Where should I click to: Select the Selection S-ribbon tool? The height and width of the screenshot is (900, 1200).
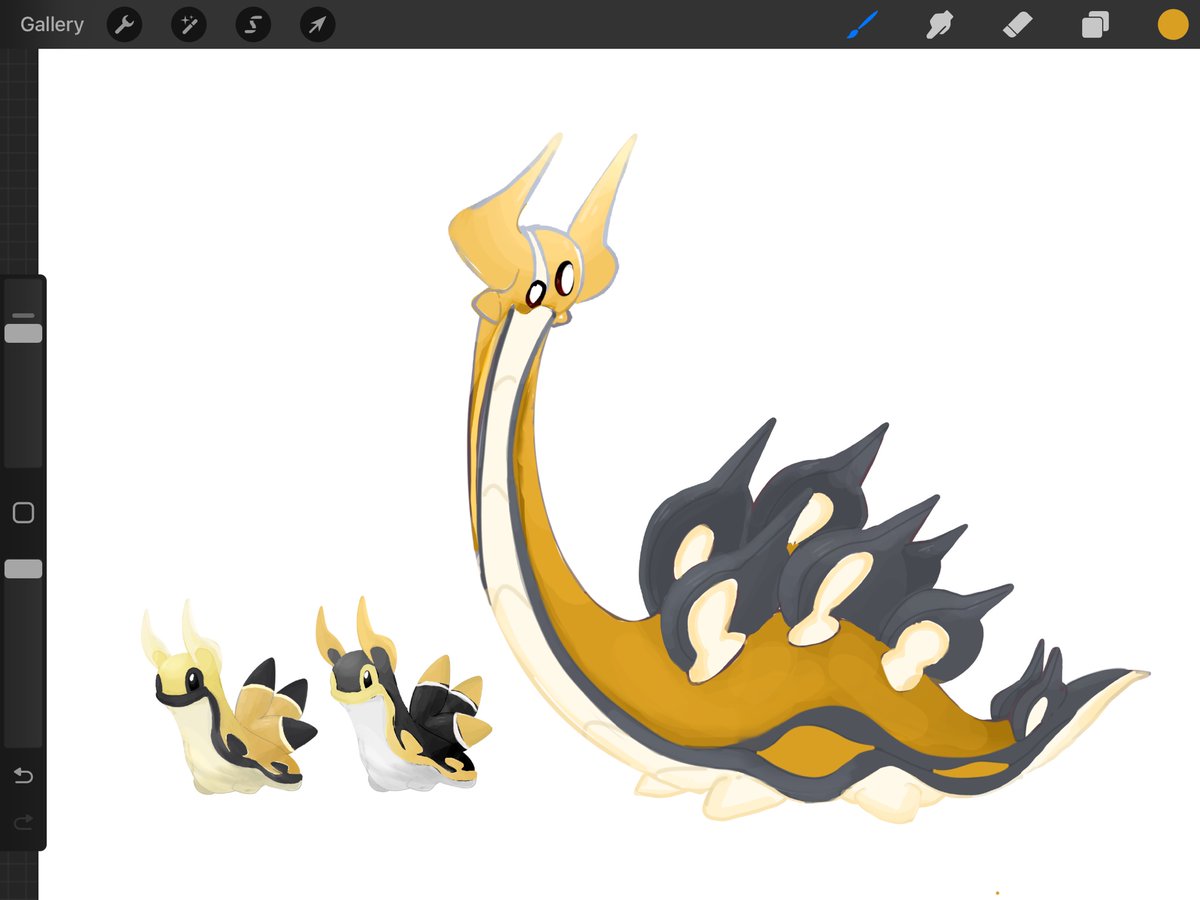pyautogui.click(x=253, y=25)
